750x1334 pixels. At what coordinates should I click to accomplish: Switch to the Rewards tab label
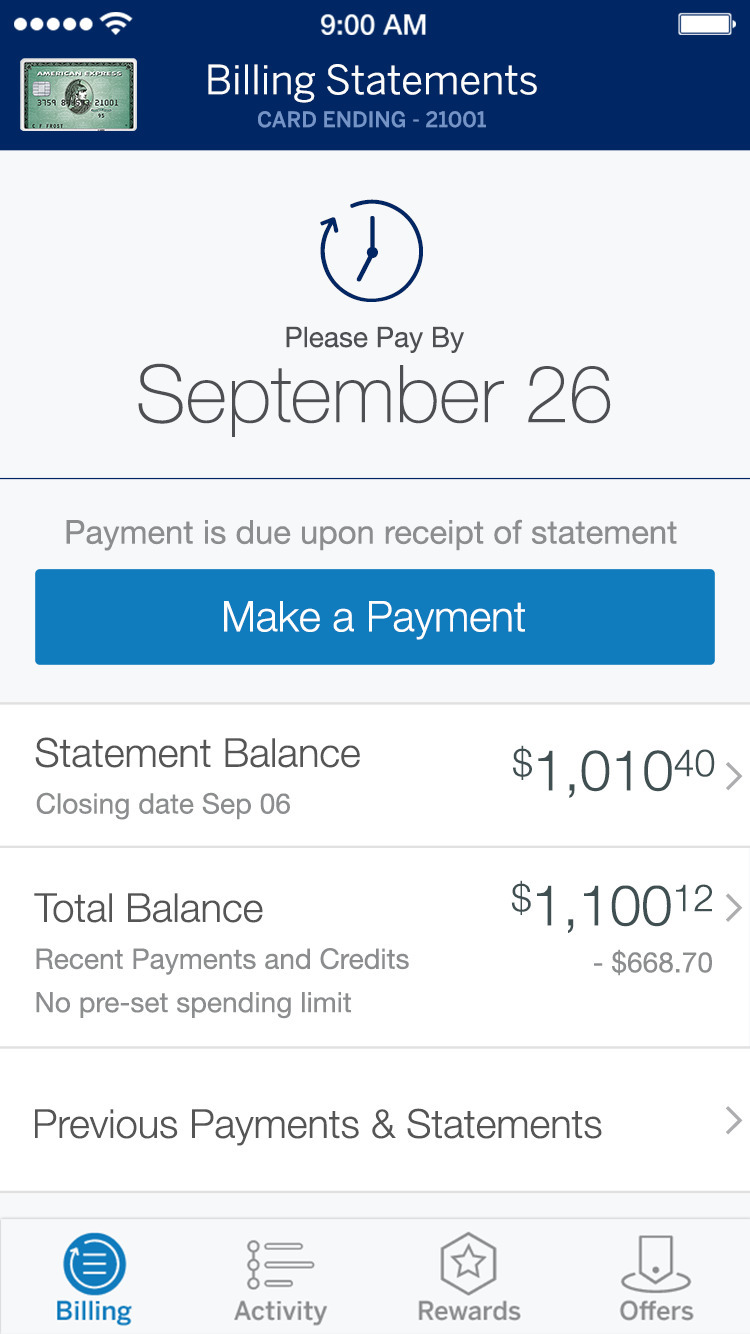coord(468,1311)
